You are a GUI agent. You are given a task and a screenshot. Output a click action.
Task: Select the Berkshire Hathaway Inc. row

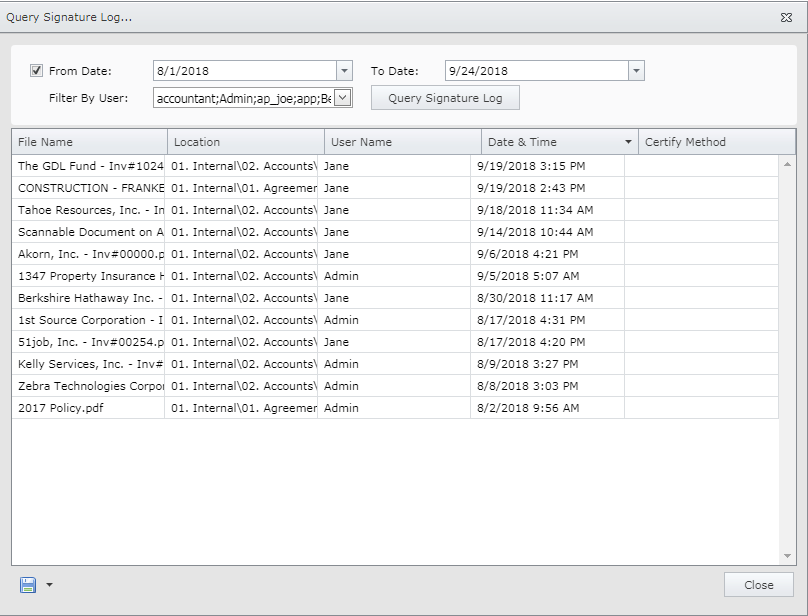tap(90, 298)
